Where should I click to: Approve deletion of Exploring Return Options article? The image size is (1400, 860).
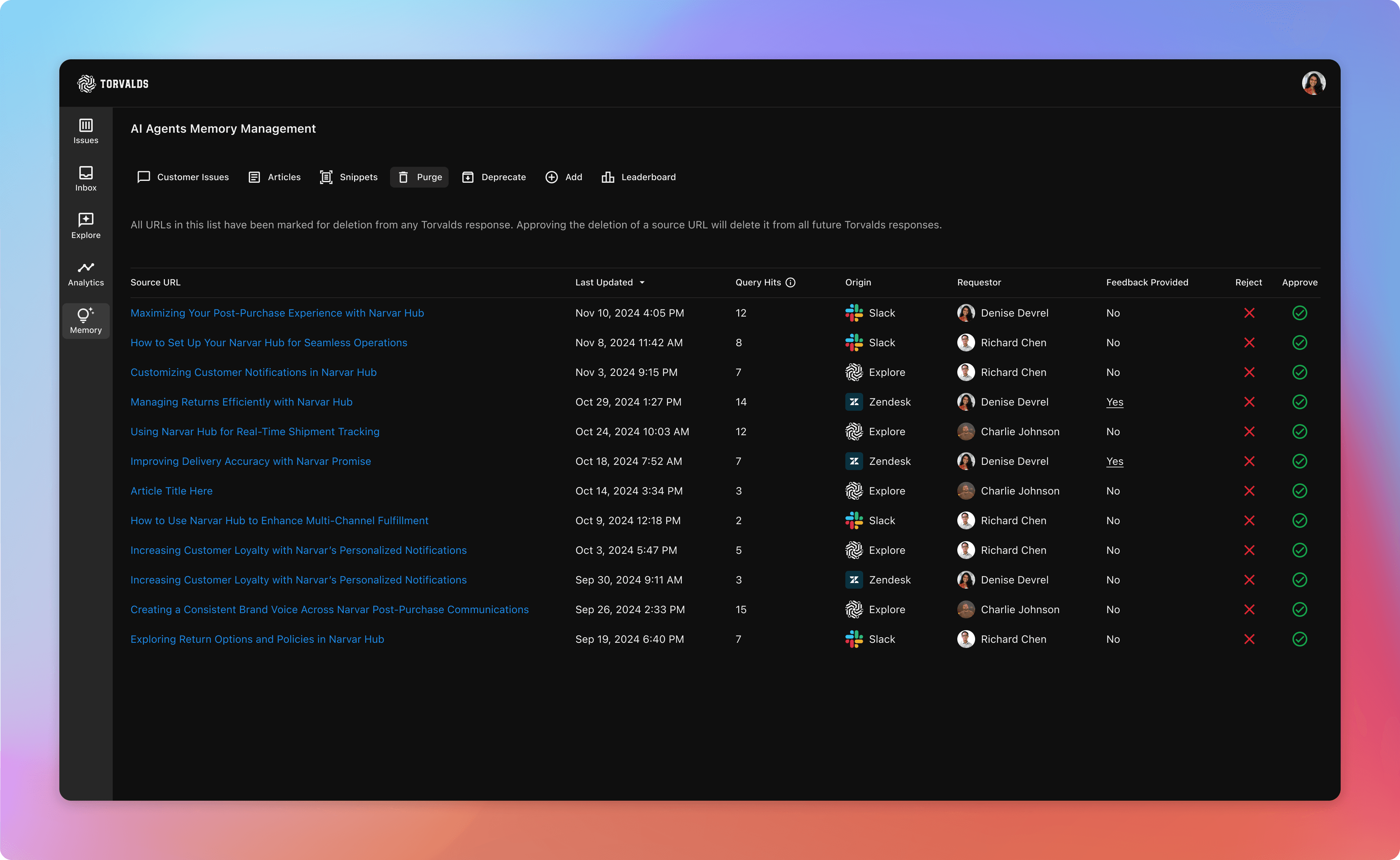(x=1300, y=639)
